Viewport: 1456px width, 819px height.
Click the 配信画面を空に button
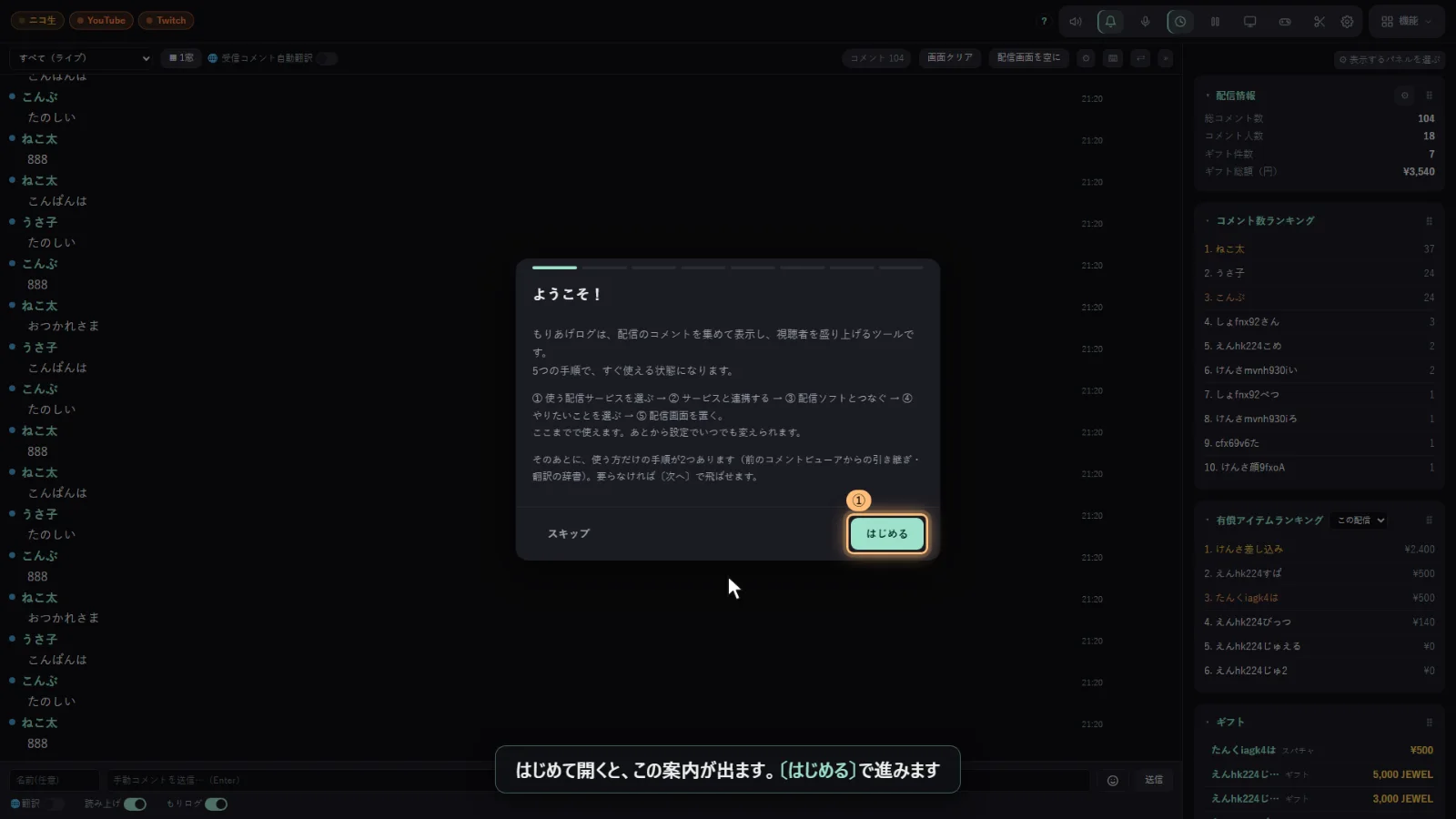click(x=1029, y=58)
